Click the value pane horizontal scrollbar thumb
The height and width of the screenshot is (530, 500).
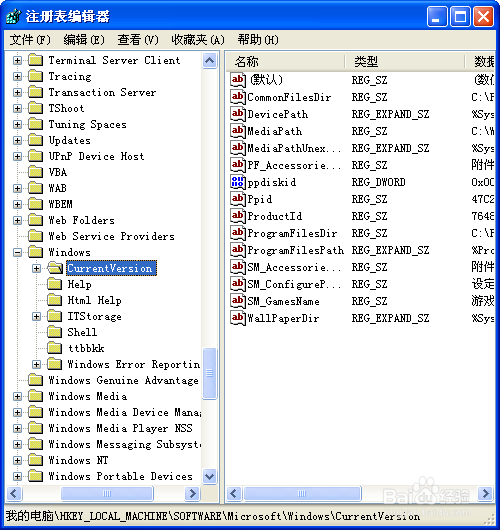tap(302, 493)
